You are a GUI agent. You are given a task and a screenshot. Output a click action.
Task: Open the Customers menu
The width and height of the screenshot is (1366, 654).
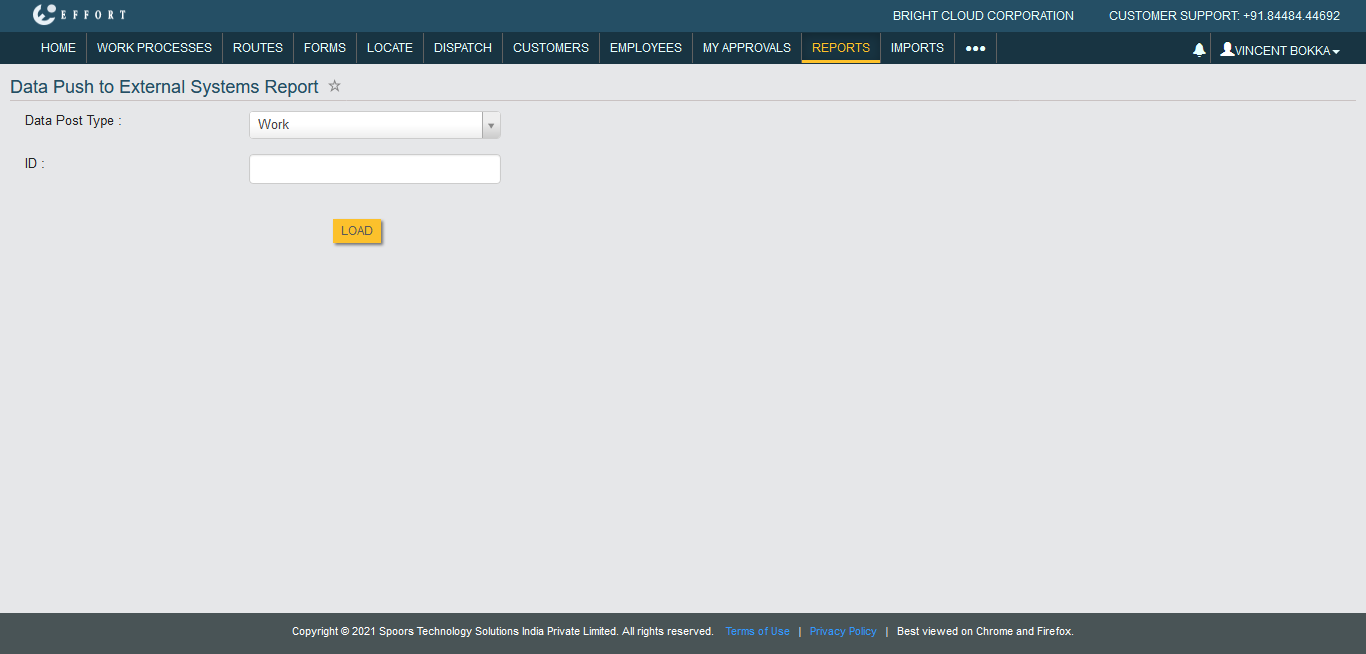551,48
